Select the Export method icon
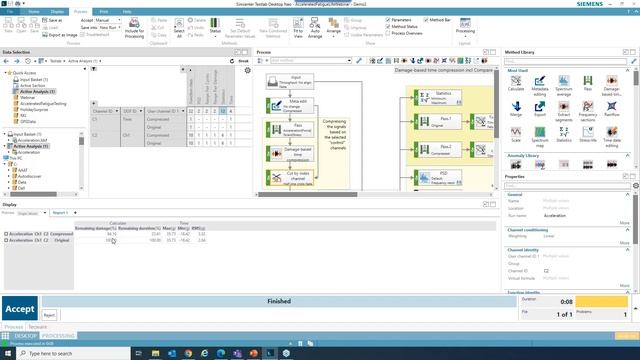Screen dimensions: 640x360 coord(540,109)
